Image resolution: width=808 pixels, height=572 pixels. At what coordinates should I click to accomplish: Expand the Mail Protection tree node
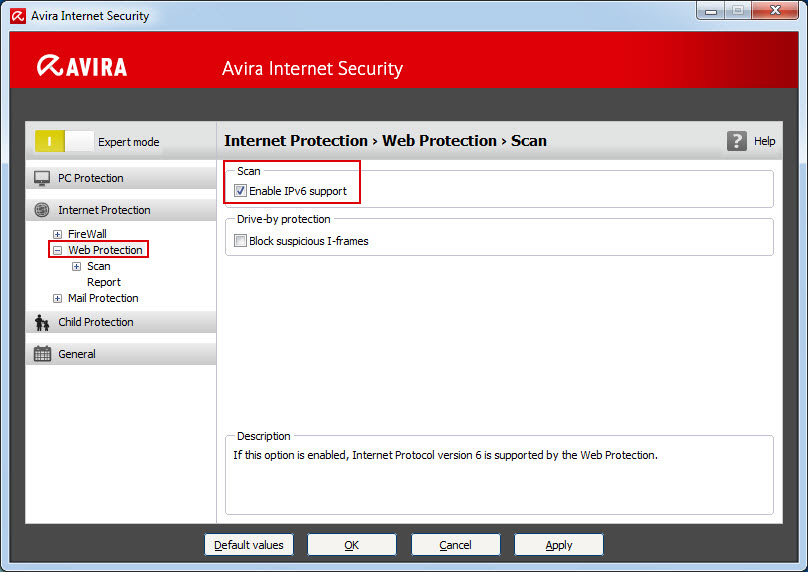[57, 298]
